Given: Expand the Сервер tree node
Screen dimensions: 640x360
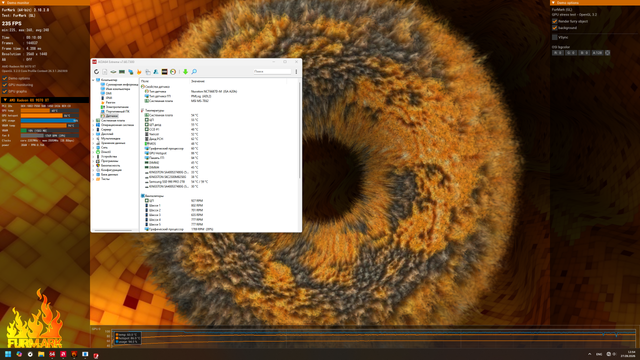Looking at the screenshot, I should [93, 129].
